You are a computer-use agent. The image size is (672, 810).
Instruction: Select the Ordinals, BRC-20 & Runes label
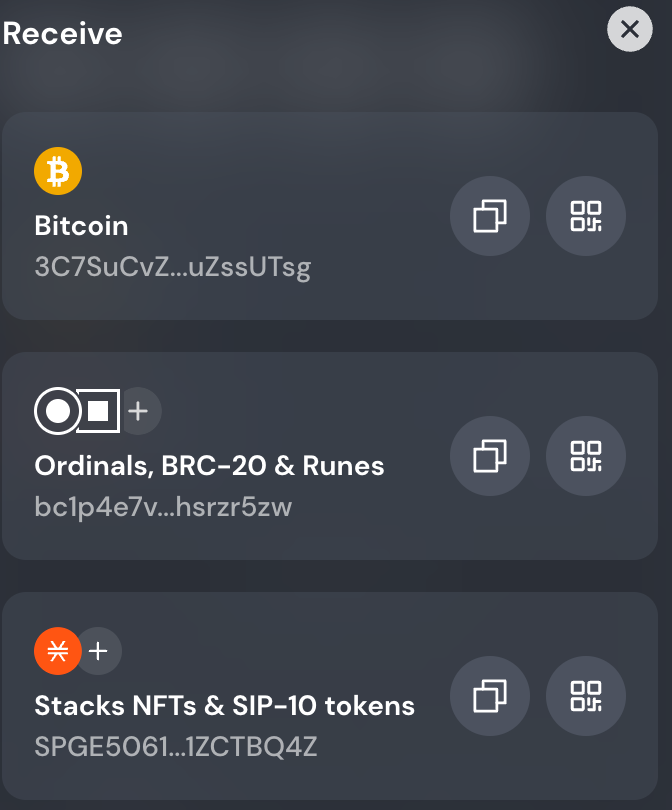(209, 466)
